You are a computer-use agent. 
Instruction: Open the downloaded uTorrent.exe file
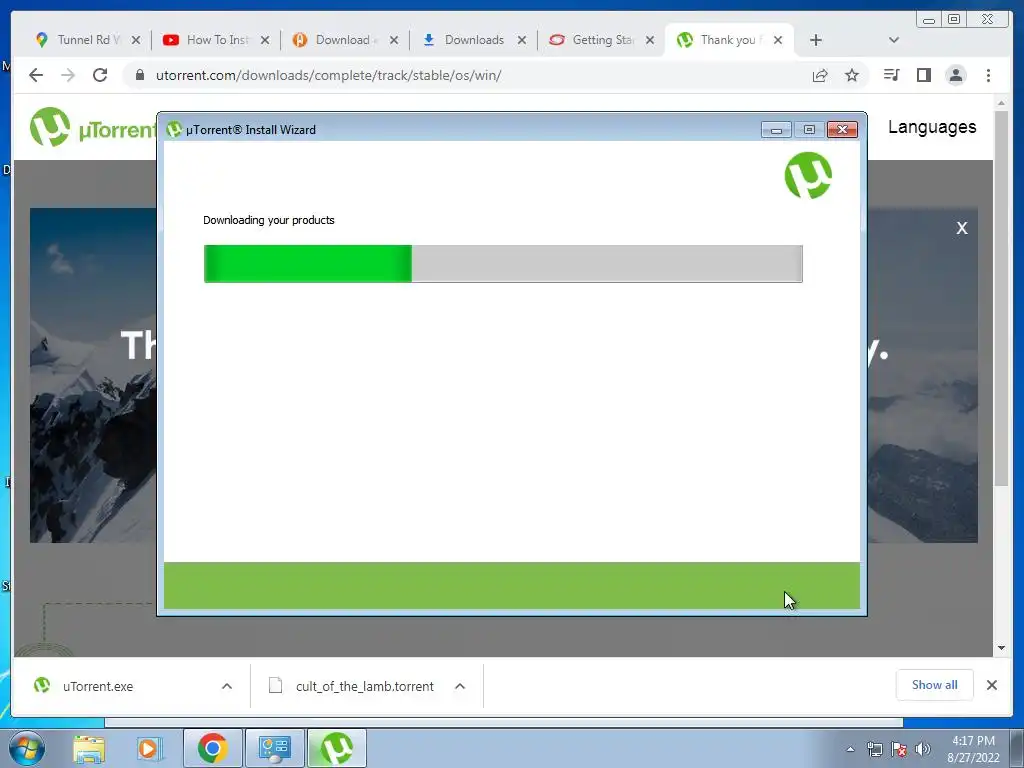pos(98,686)
